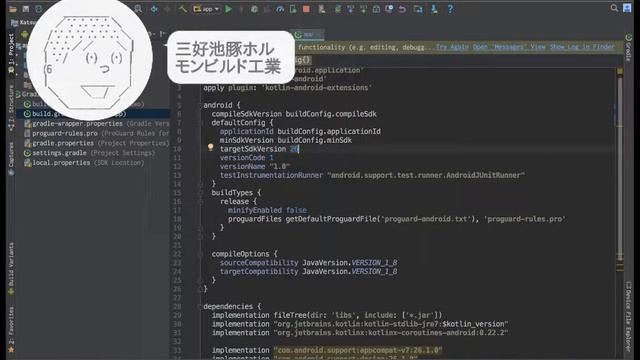Viewport: 640px width, 360px height.
Task: Click the 'sourceCompatibility' text
Action: pyautogui.click(x=259, y=262)
